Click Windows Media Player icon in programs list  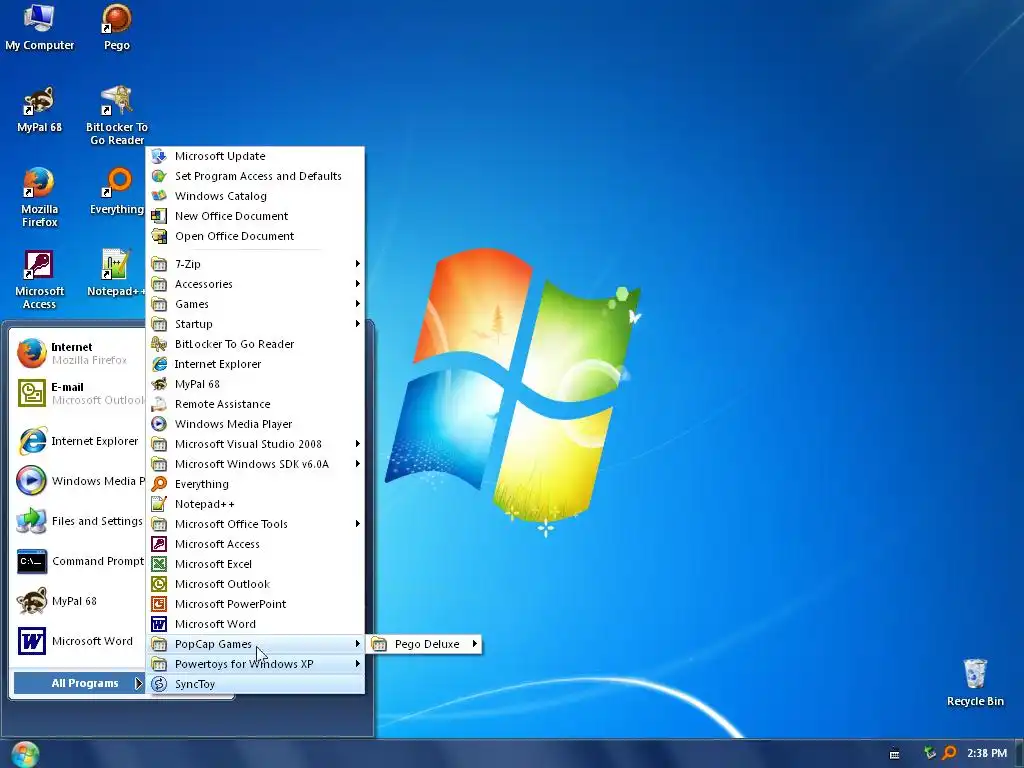point(159,424)
